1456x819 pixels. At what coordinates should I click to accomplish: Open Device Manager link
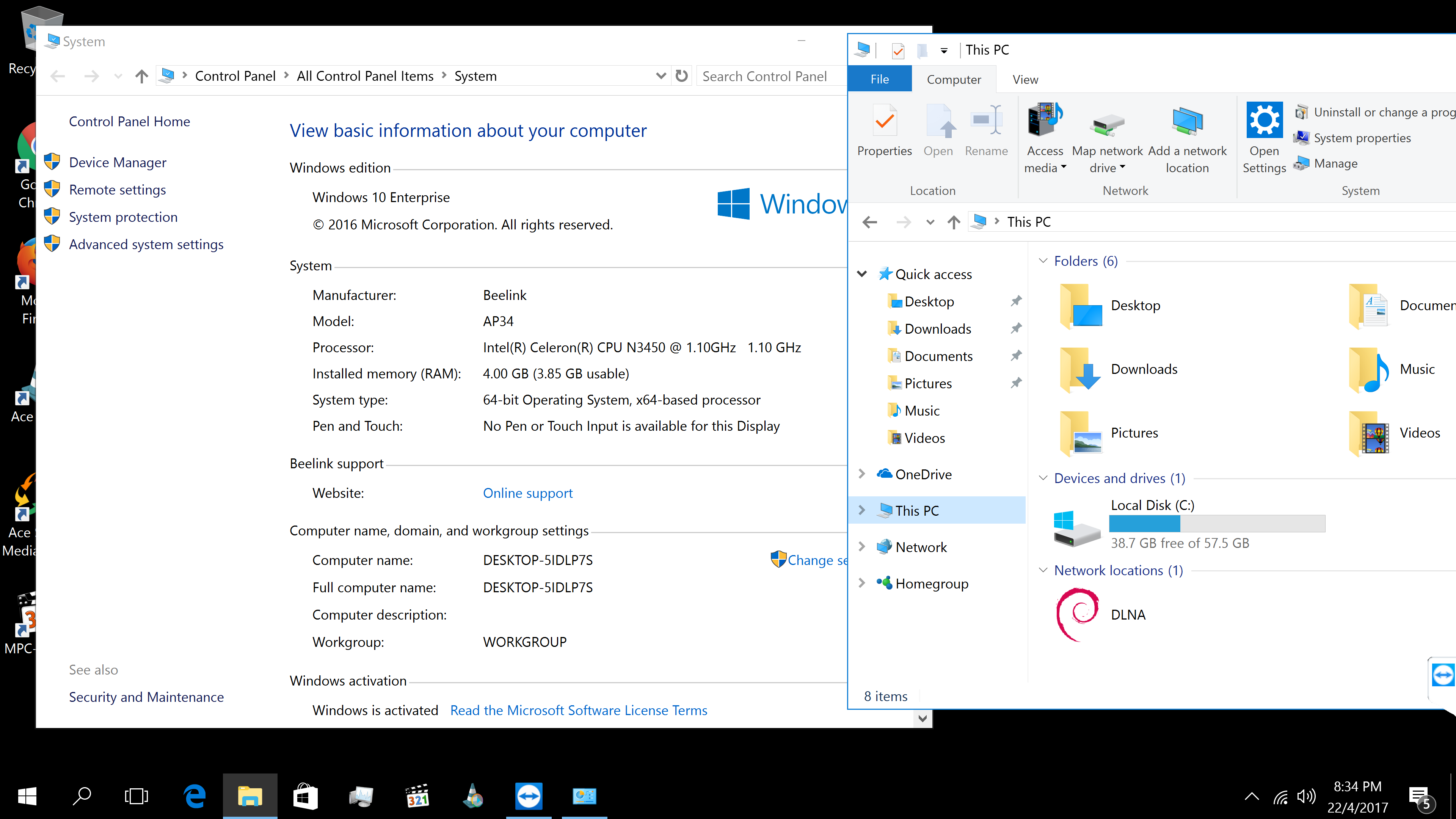point(118,163)
